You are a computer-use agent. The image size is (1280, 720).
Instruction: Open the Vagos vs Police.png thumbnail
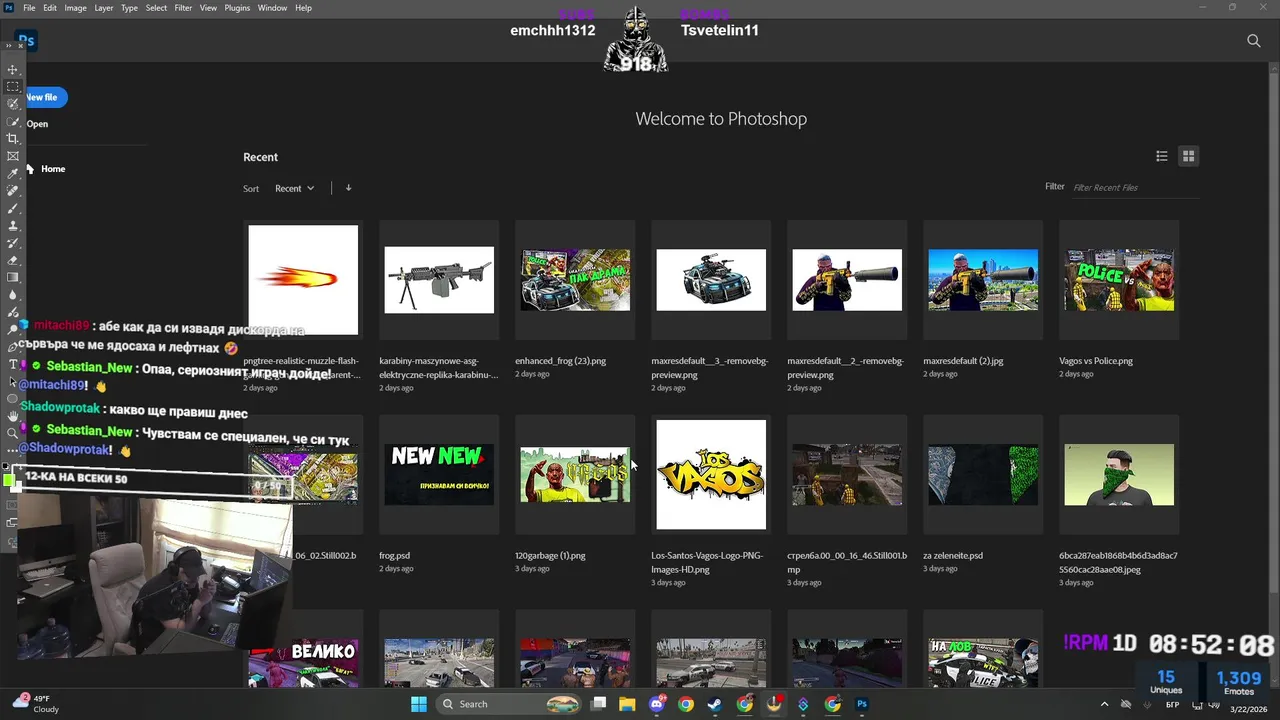1119,280
